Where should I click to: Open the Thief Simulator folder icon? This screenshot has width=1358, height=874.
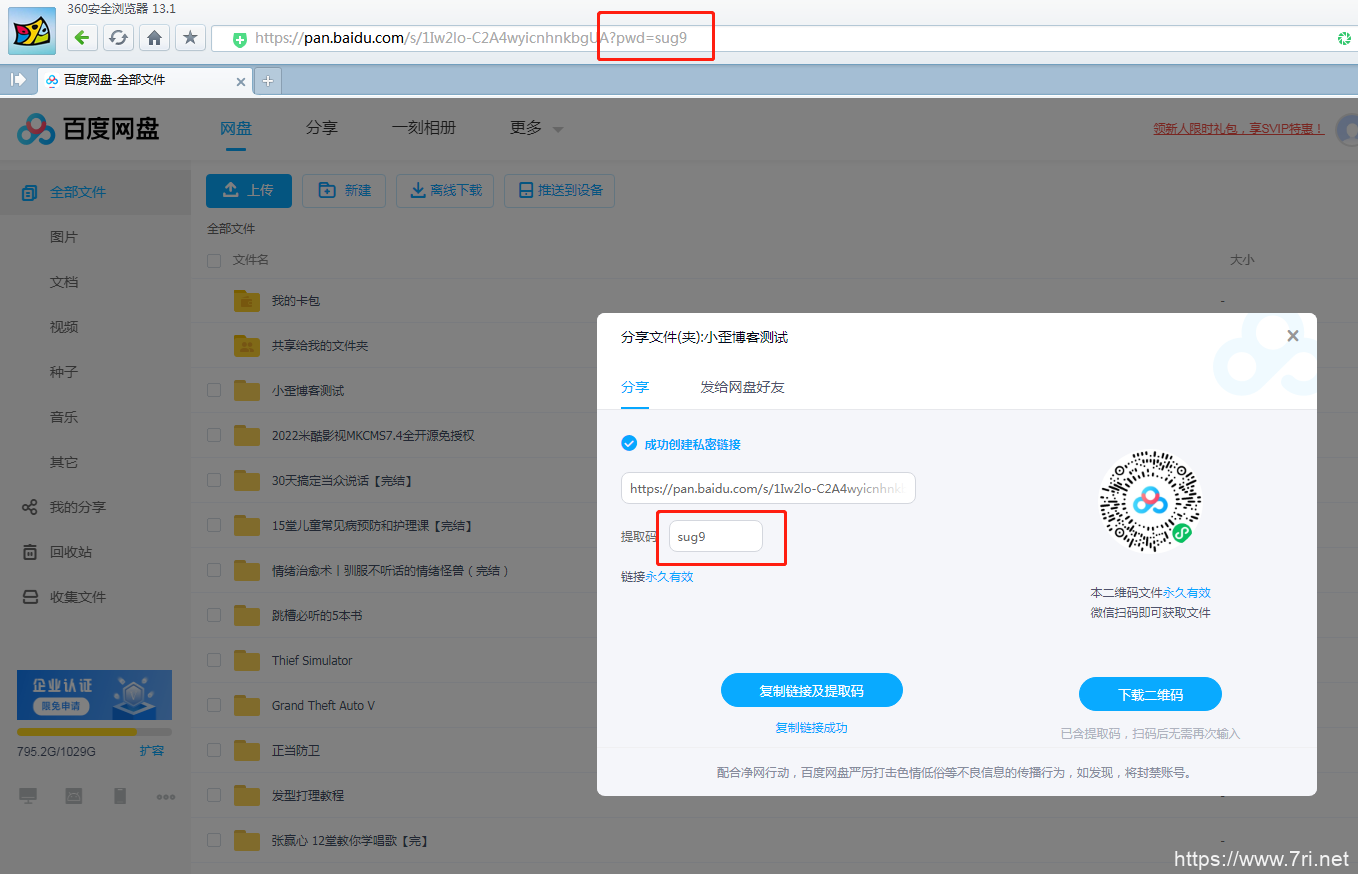tap(246, 660)
